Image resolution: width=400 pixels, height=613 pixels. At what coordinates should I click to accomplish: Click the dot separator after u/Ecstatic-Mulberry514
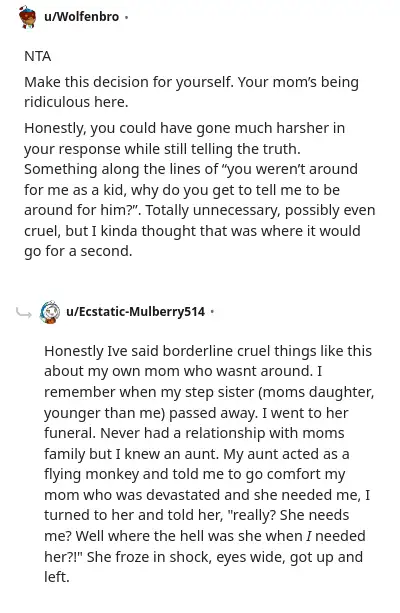click(x=212, y=312)
